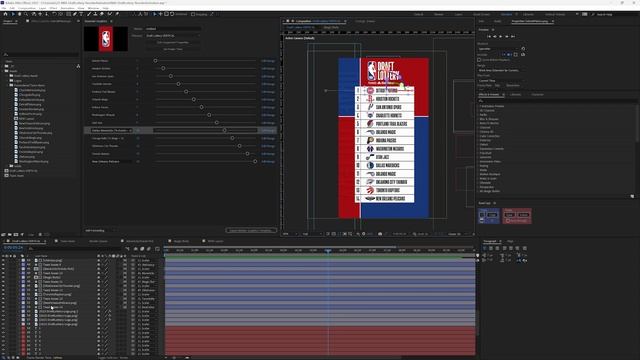
Task: Jump to last frame in Preview panel
Action: click(x=513, y=36)
